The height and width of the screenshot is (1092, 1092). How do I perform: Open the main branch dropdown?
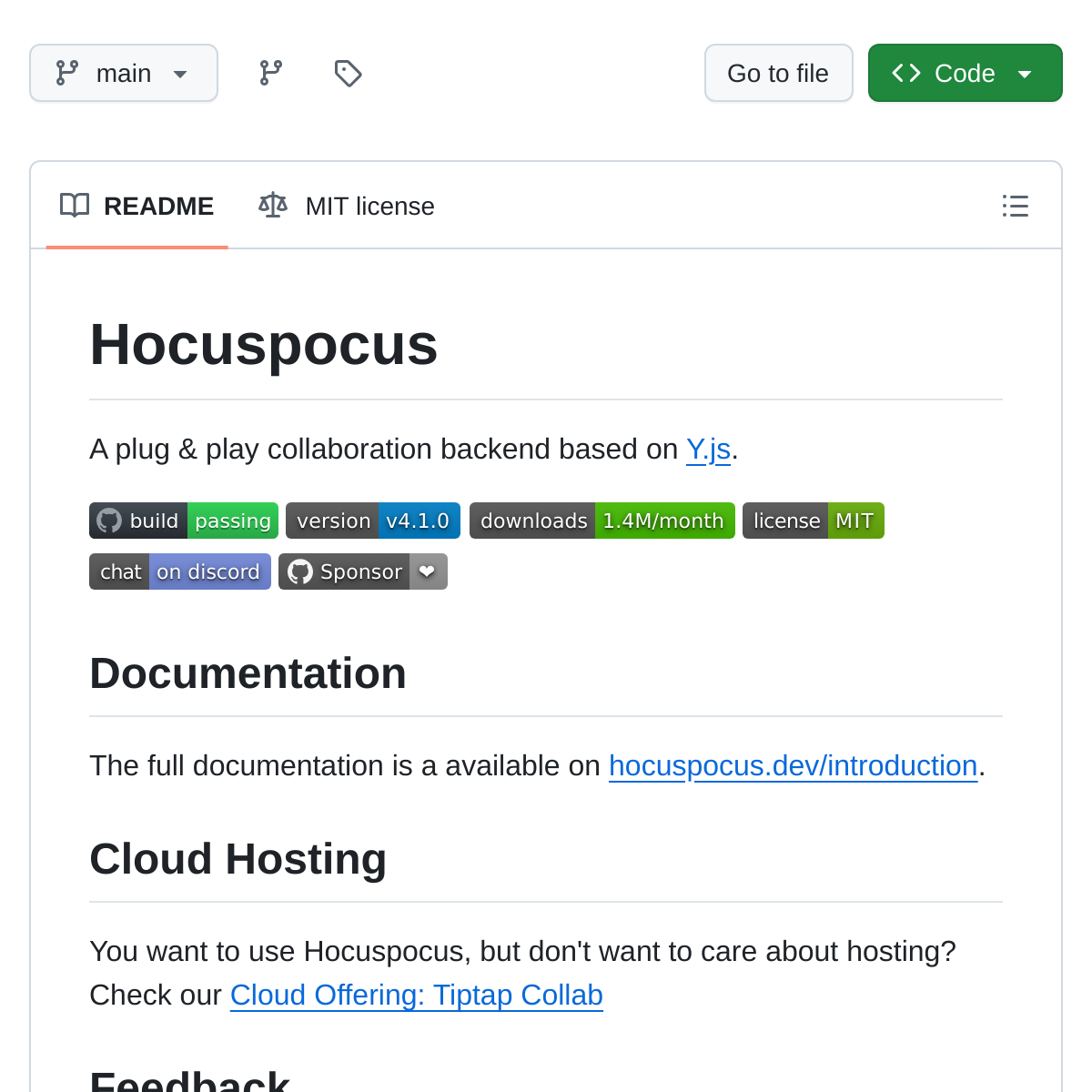124,73
